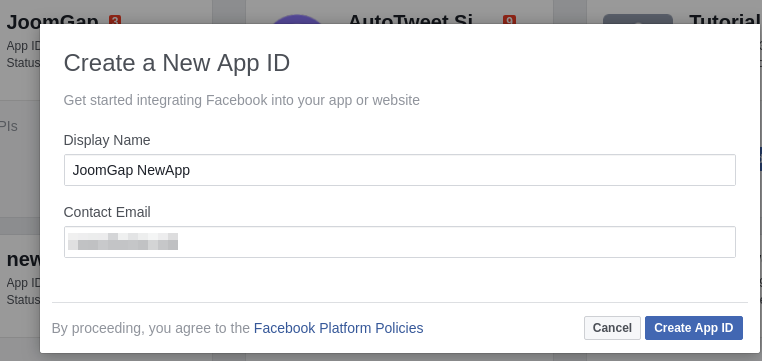Click the red notification badge 9 beside AutoTweet
This screenshot has width=762, height=361.
pyautogui.click(x=509, y=20)
